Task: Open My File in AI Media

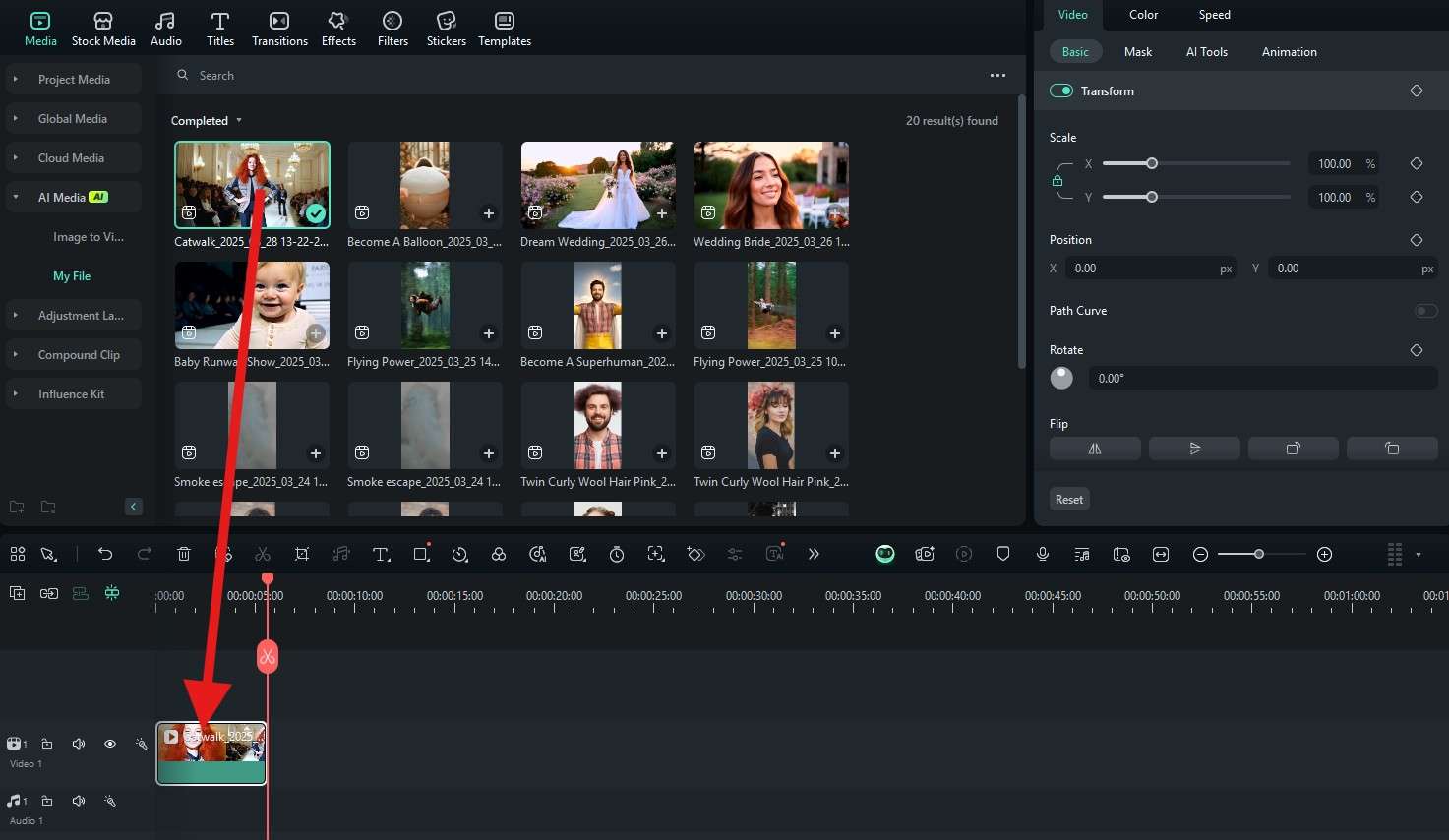Action: pyautogui.click(x=72, y=276)
